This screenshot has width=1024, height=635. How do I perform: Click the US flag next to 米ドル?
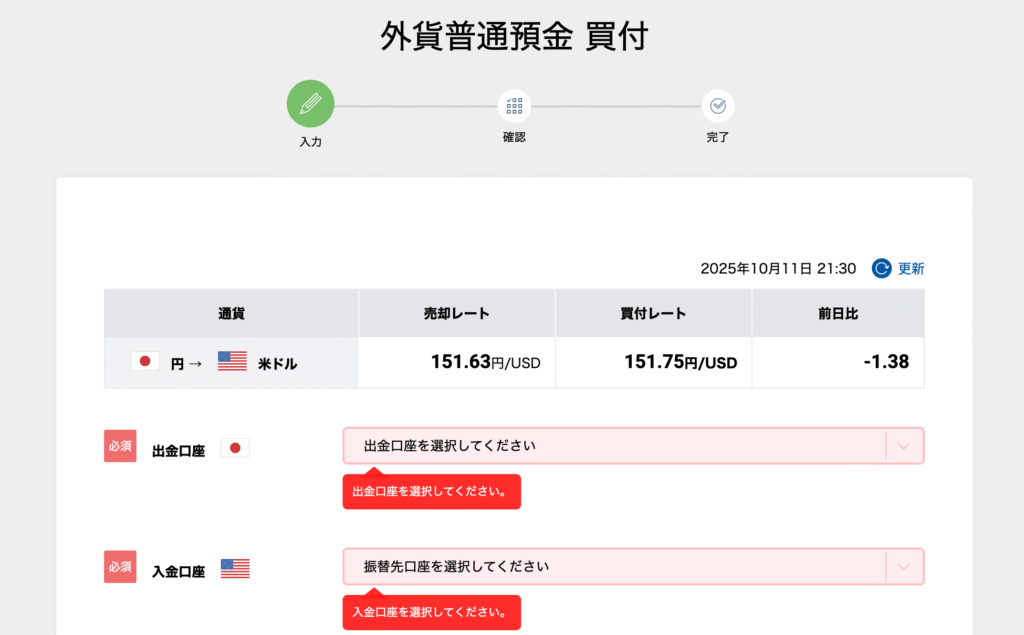pos(232,362)
